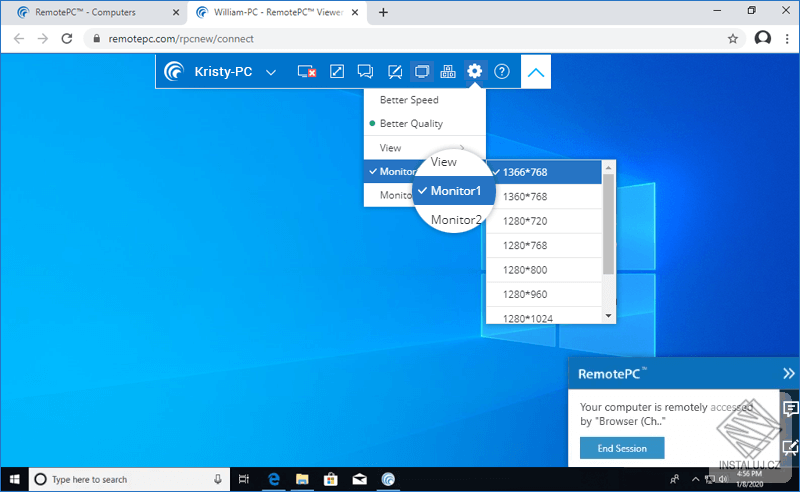Click End Session button
The image size is (800, 492).
622,448
